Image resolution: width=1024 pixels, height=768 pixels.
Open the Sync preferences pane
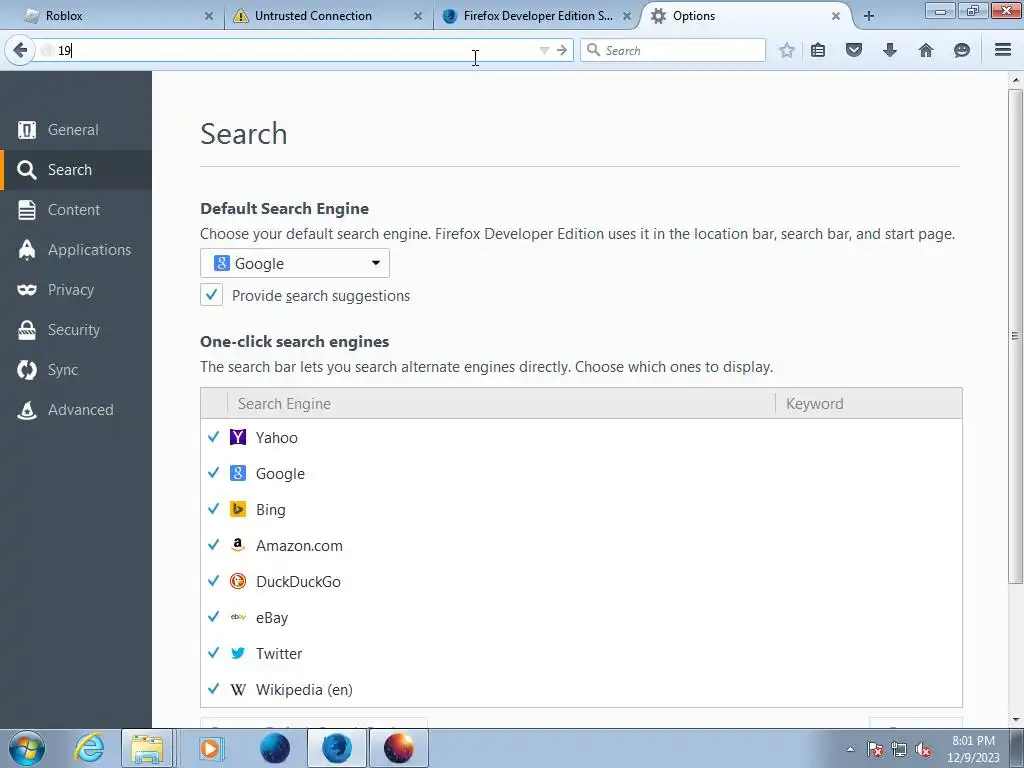(x=76, y=370)
